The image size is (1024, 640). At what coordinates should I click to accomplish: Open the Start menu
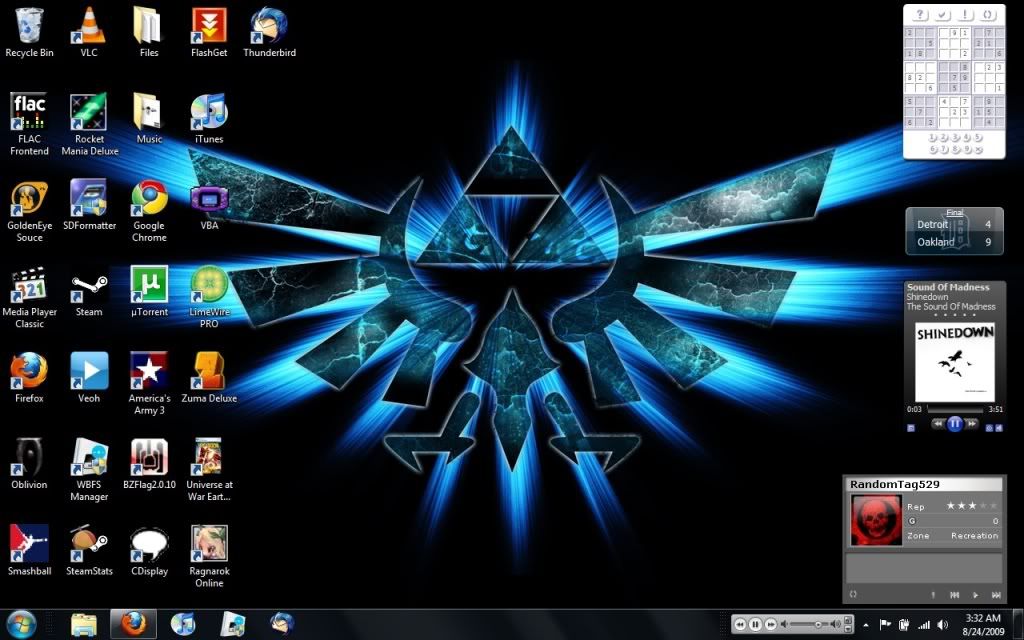(x=22, y=624)
